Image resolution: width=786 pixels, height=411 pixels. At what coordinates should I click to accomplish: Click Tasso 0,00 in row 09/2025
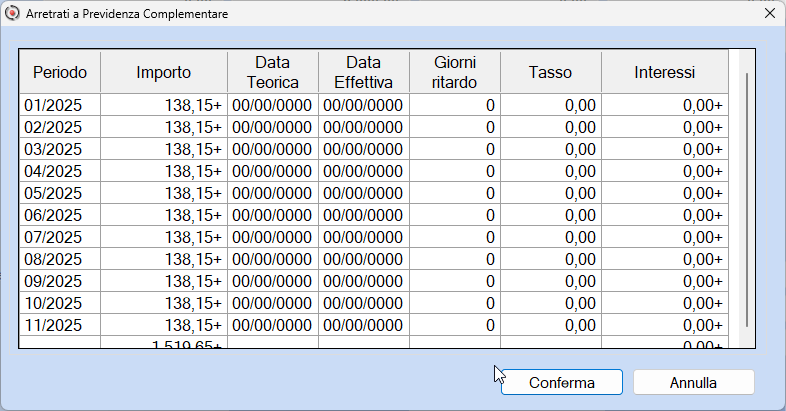(550, 282)
